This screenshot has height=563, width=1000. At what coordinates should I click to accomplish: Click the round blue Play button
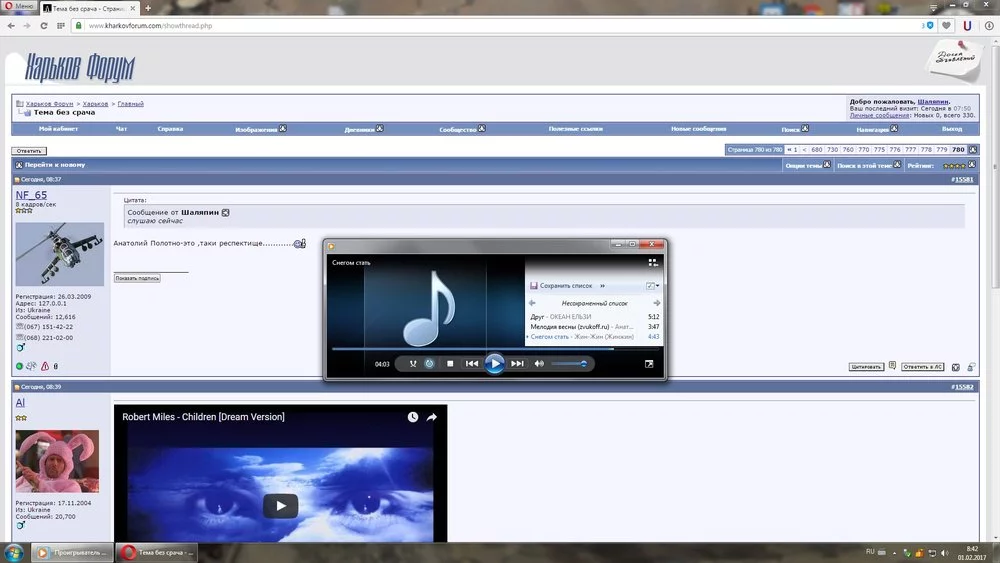[494, 363]
